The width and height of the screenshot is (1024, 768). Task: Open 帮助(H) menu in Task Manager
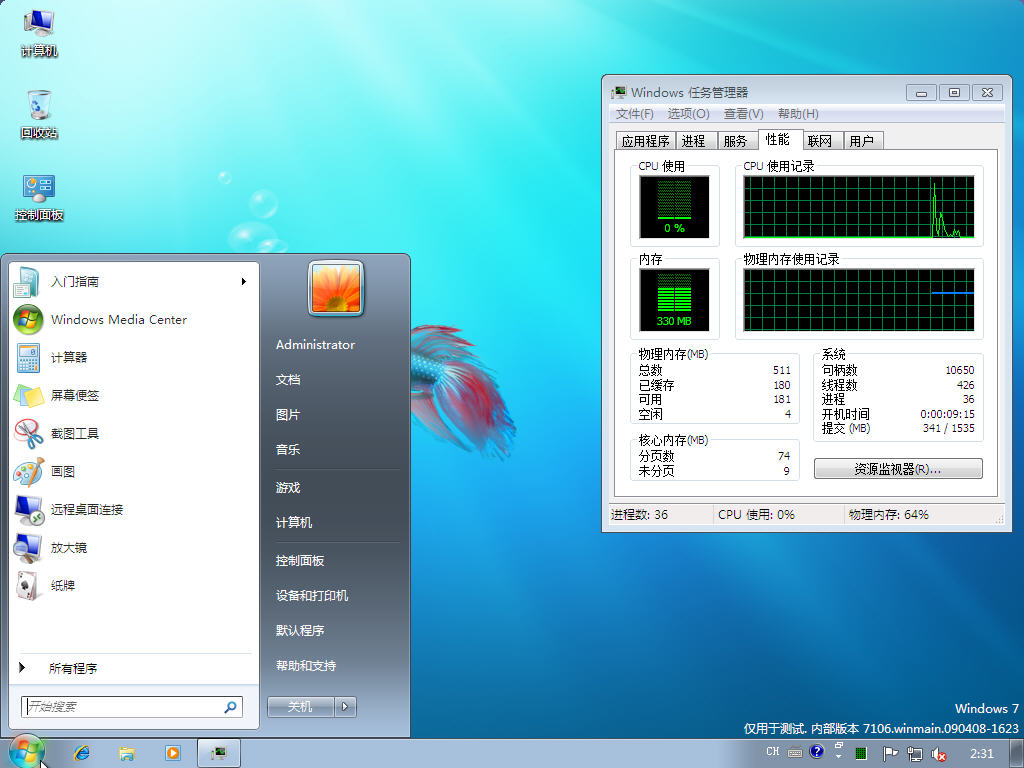coord(798,114)
